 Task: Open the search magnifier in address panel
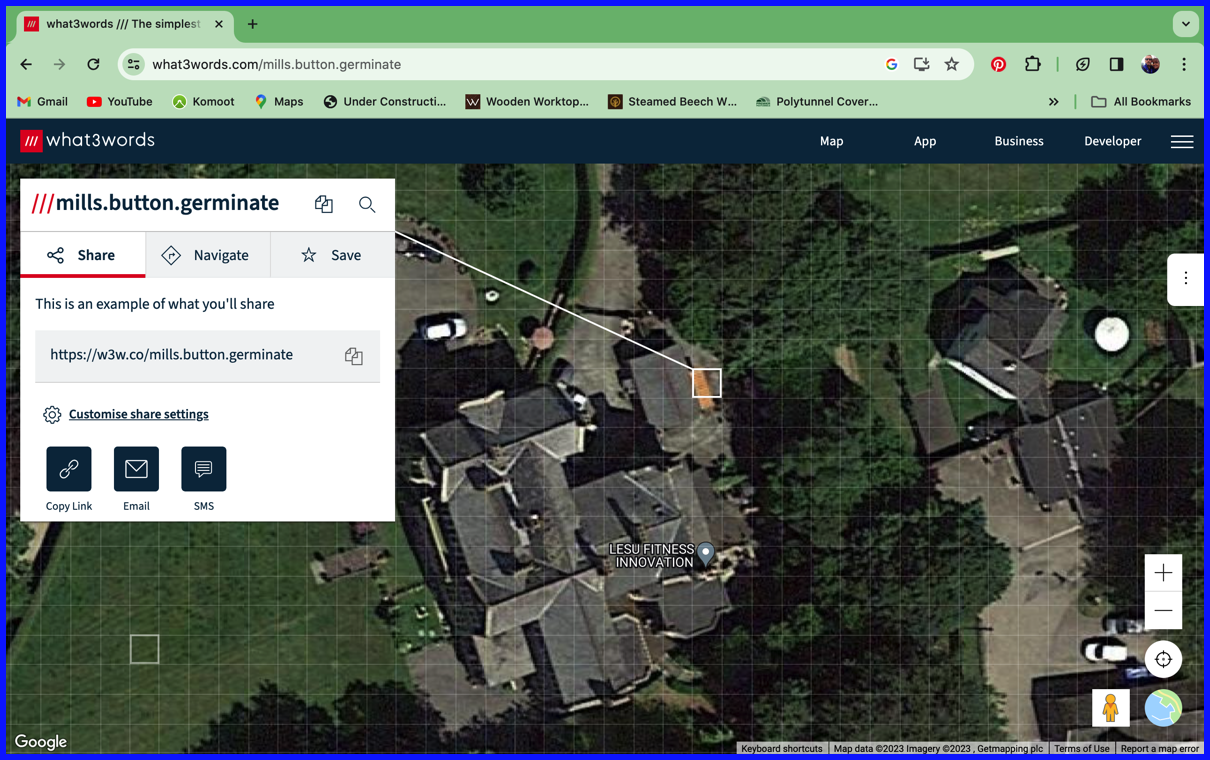367,204
